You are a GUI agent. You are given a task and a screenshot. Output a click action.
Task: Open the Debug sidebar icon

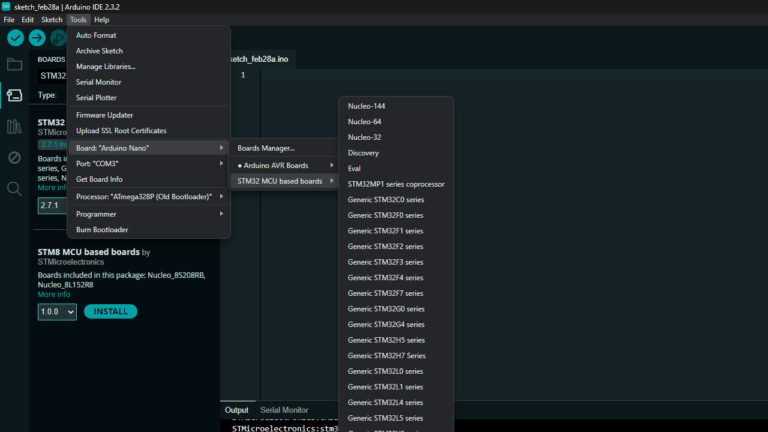[x=14, y=158]
